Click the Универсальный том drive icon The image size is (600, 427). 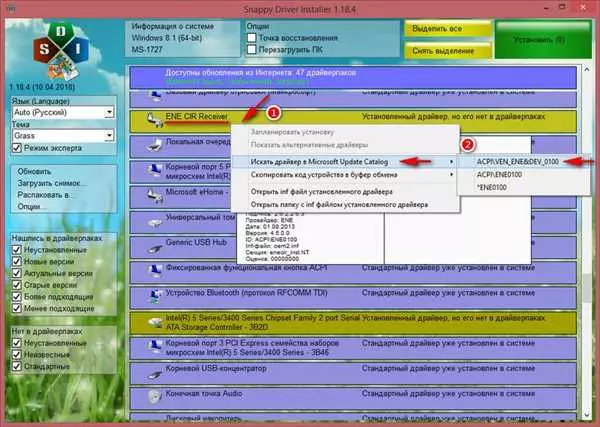click(155, 222)
